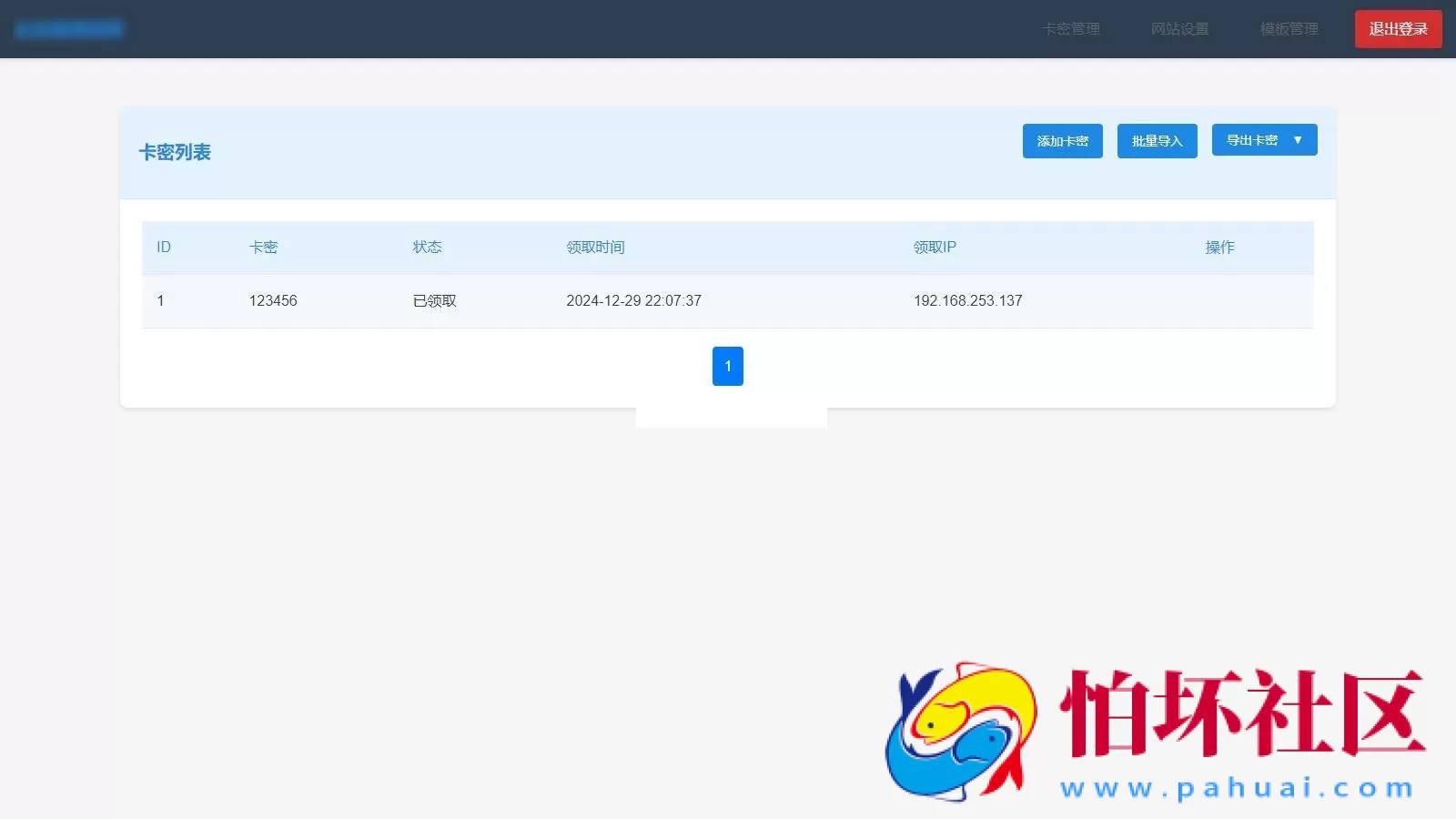The image size is (1456, 819).
Task: Select the card key 123456 cell
Action: pyautogui.click(x=273, y=301)
